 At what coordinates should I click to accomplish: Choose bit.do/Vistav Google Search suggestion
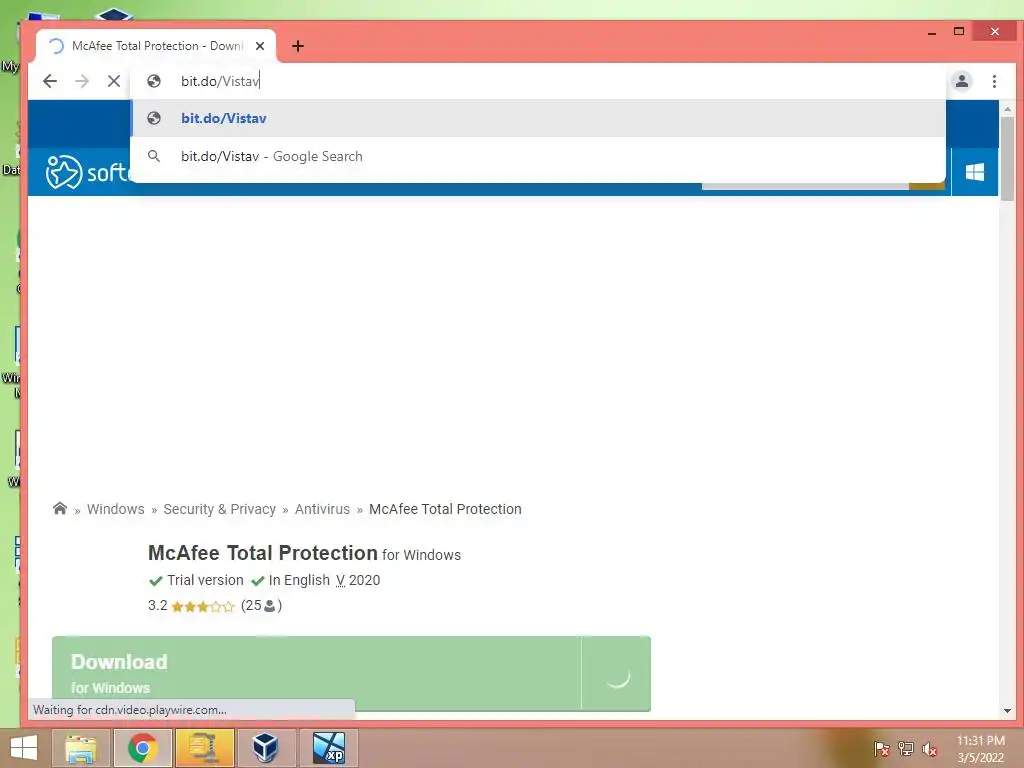click(x=538, y=156)
